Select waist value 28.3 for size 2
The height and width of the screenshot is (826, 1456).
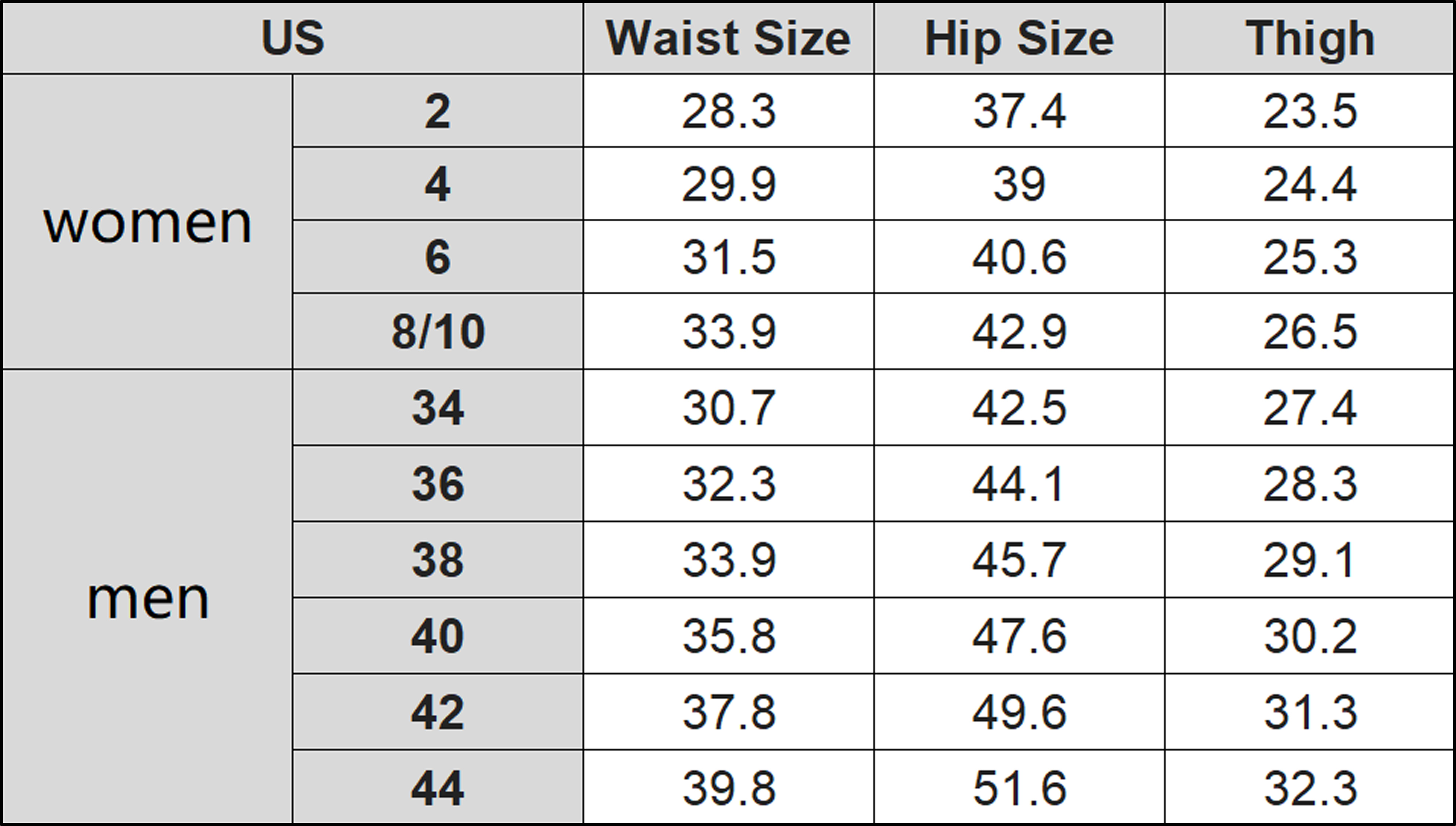point(728,111)
